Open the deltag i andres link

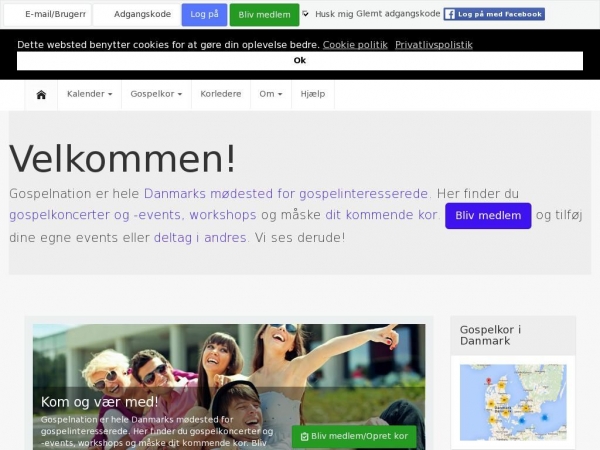tap(200, 238)
